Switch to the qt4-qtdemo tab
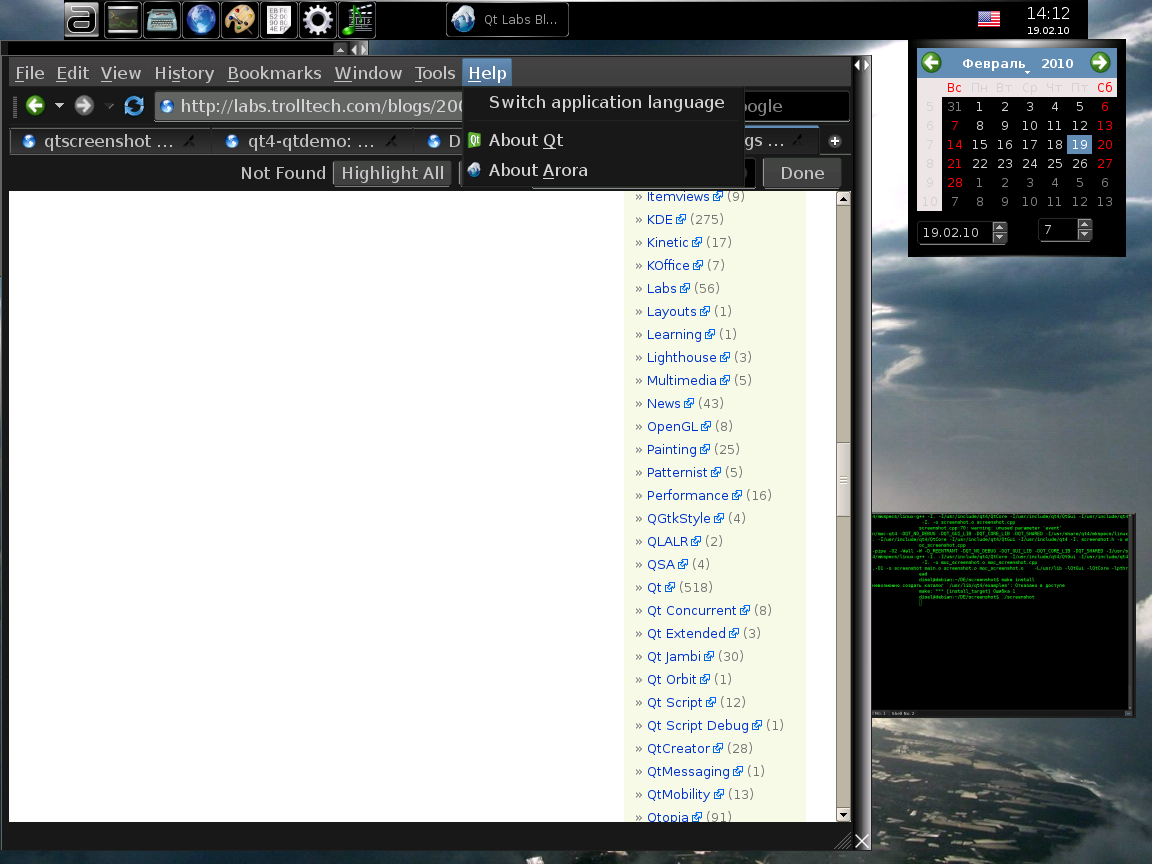This screenshot has width=1152, height=864. point(311,141)
